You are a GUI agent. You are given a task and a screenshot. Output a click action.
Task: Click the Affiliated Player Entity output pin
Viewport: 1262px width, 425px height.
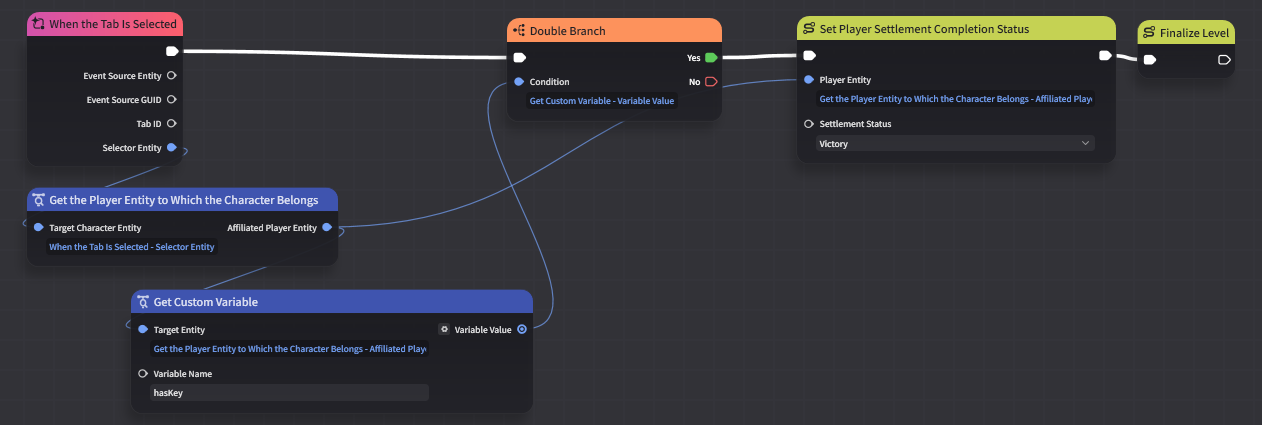click(327, 227)
